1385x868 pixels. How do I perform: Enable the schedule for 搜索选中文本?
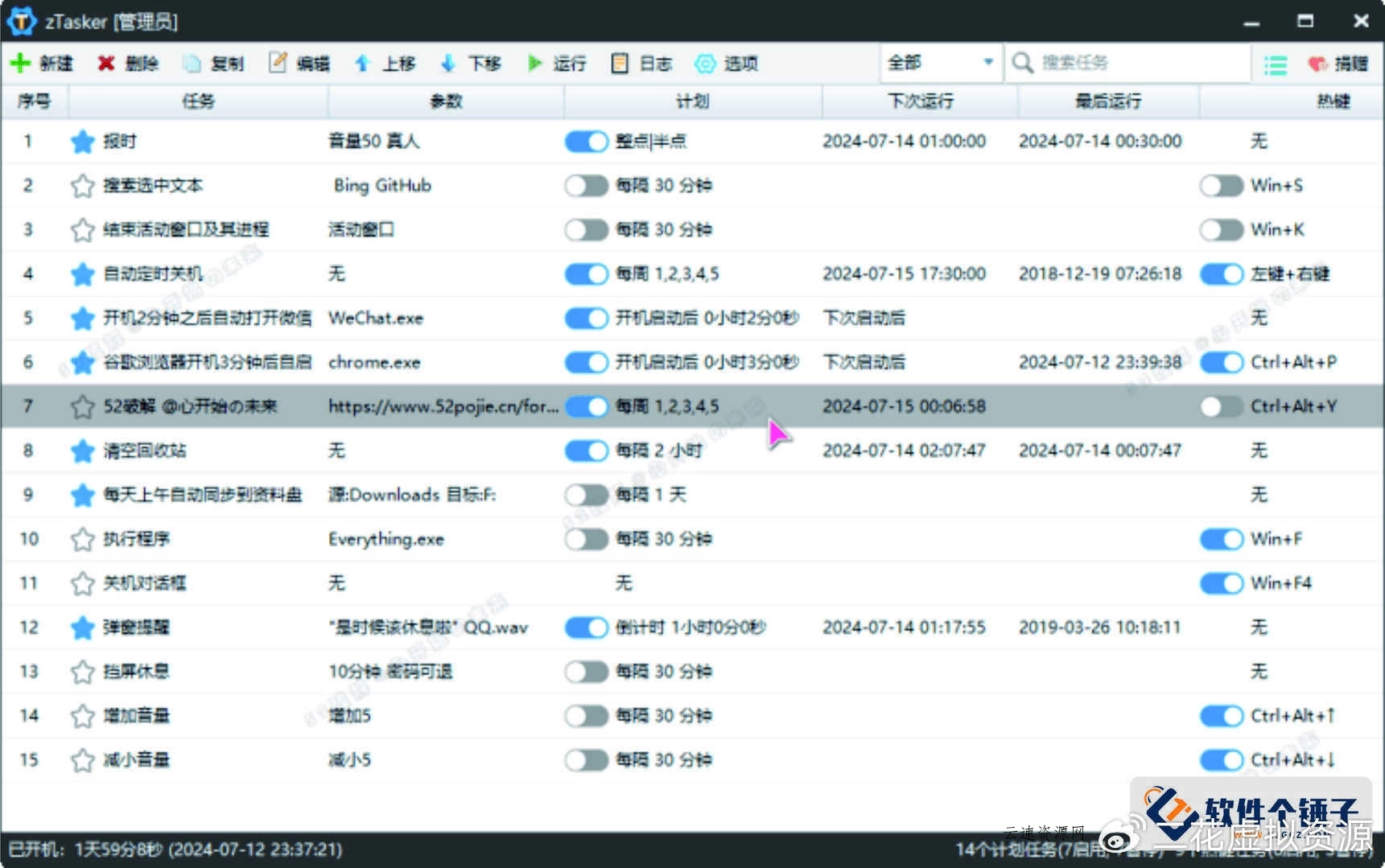(586, 185)
